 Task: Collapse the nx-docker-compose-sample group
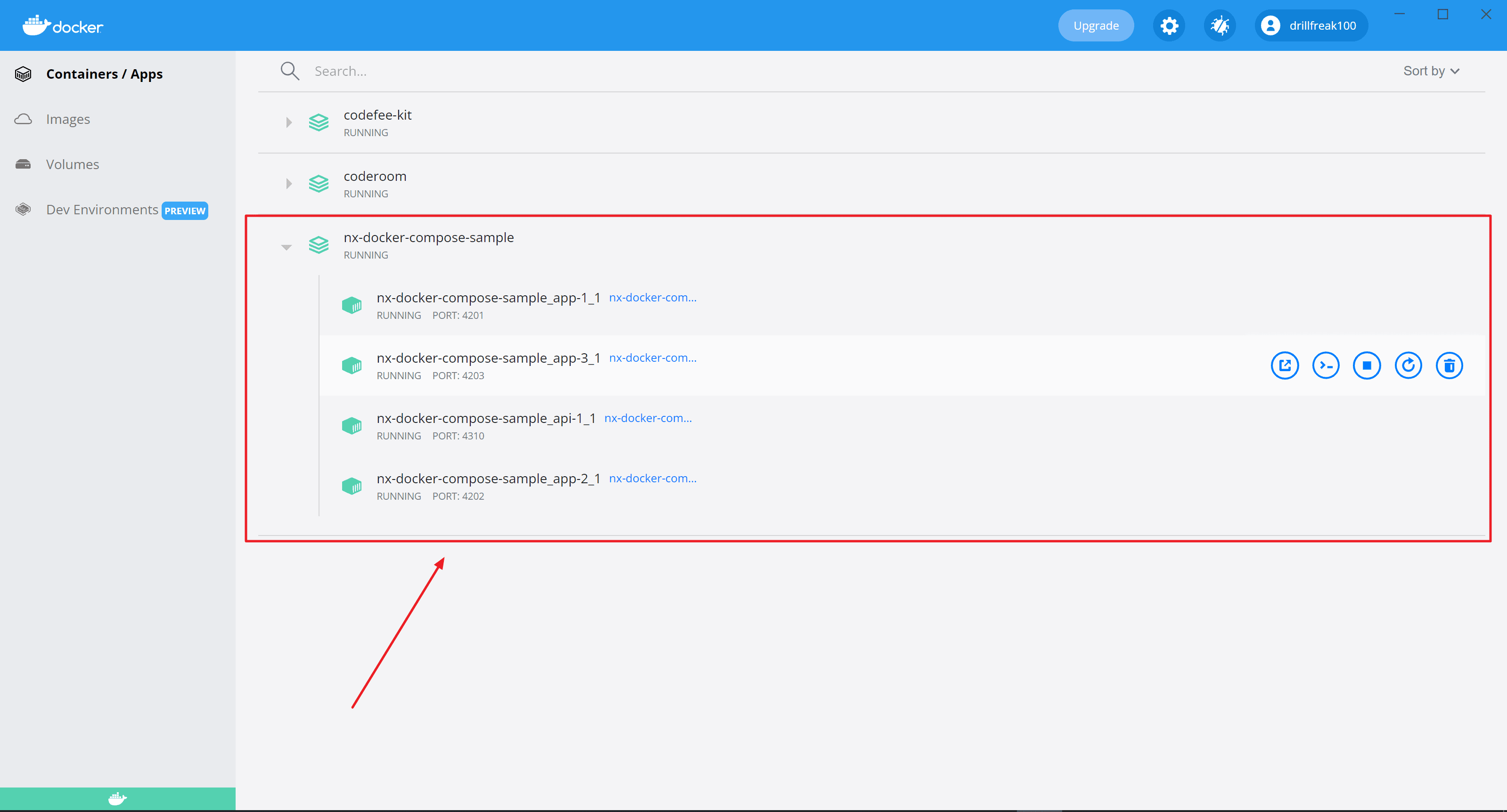[286, 247]
